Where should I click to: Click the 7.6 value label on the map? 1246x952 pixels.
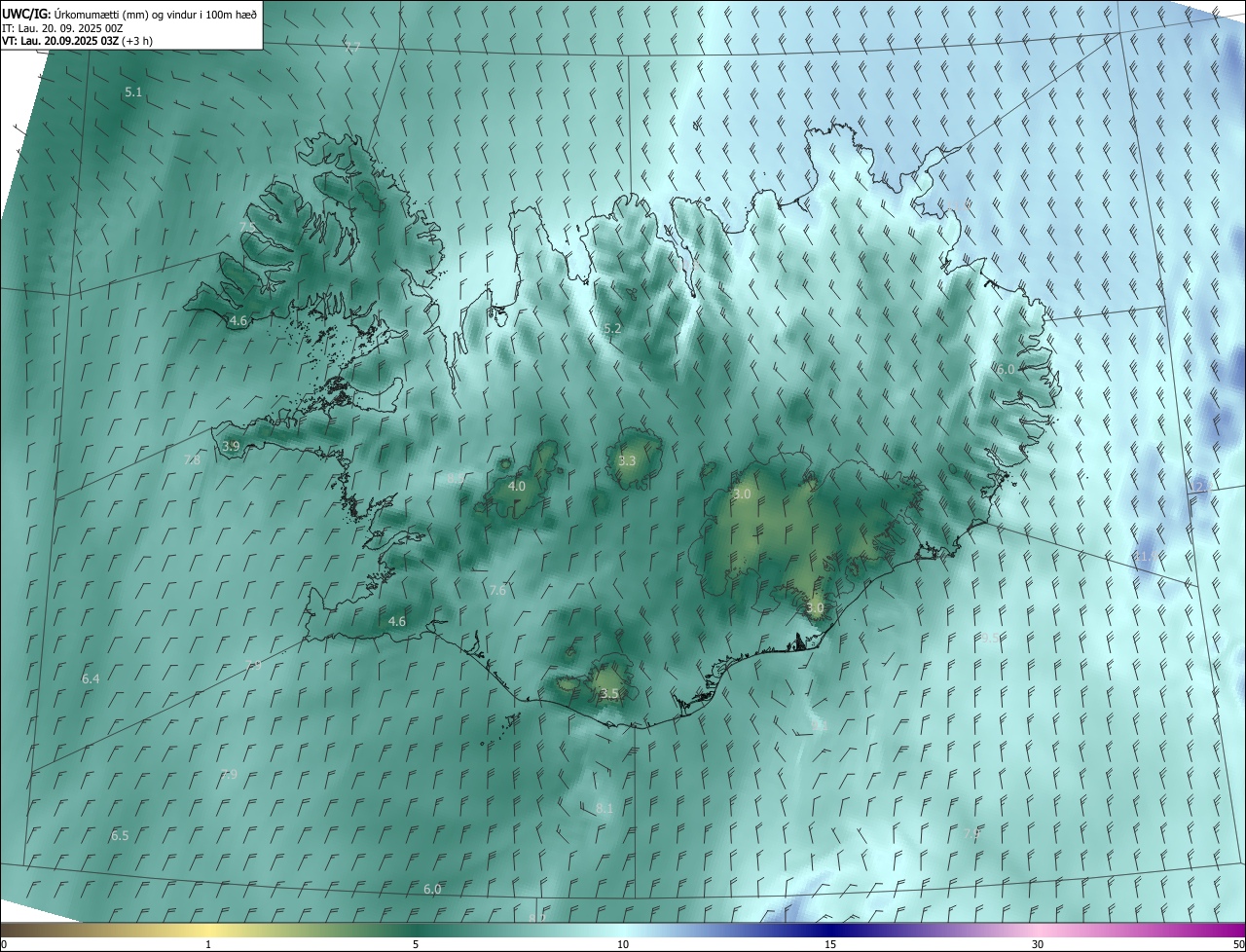tap(497, 590)
